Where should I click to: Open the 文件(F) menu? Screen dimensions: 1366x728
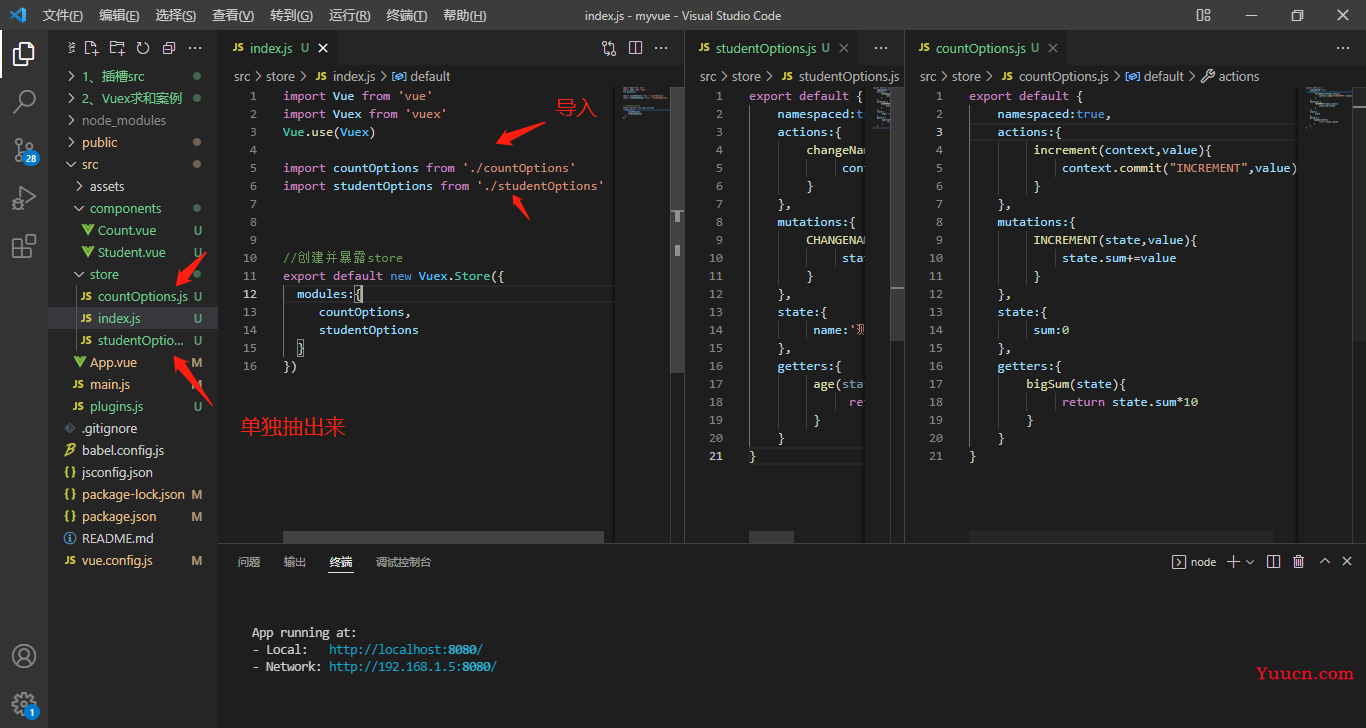[63, 15]
